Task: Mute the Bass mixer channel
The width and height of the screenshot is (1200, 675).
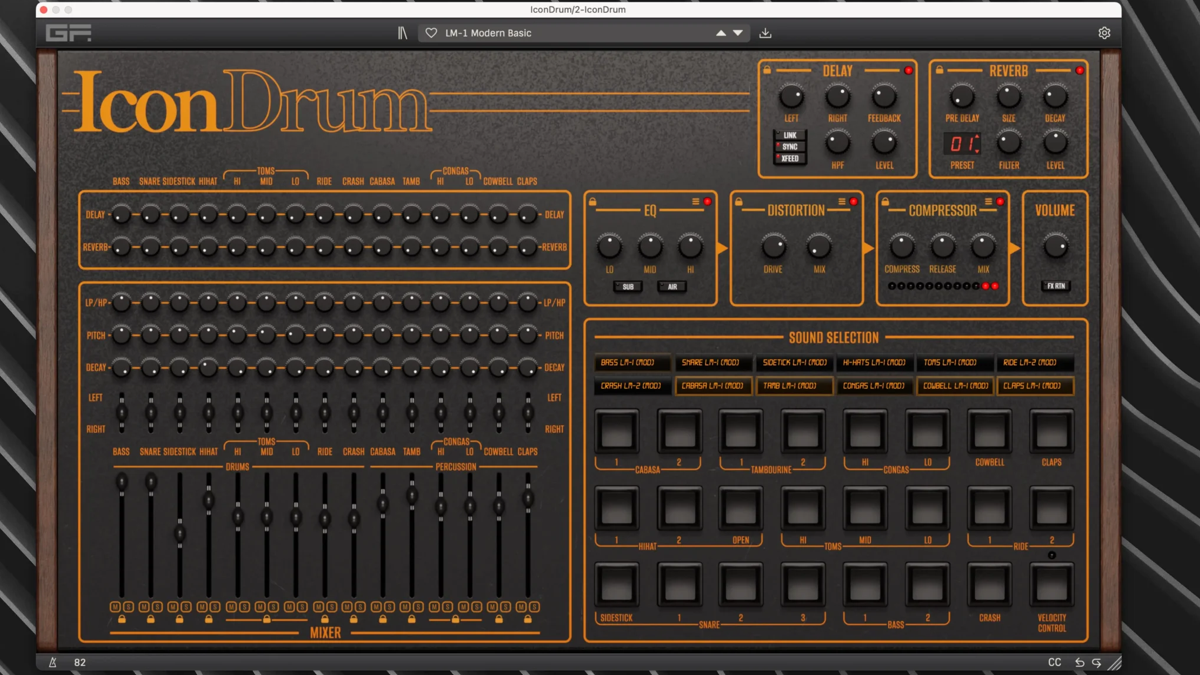Action: pos(116,607)
